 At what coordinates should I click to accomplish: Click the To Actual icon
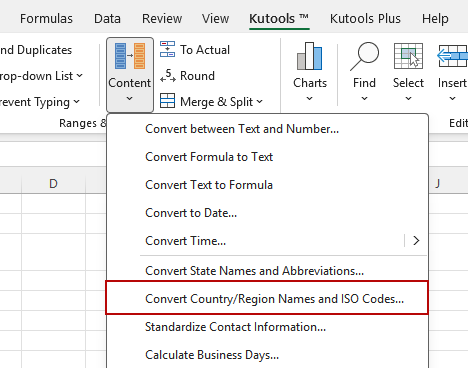point(167,49)
